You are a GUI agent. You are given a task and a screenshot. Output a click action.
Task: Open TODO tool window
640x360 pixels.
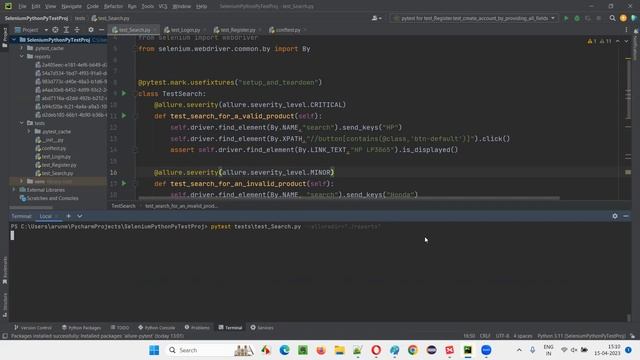pyautogui.click(x=120, y=327)
